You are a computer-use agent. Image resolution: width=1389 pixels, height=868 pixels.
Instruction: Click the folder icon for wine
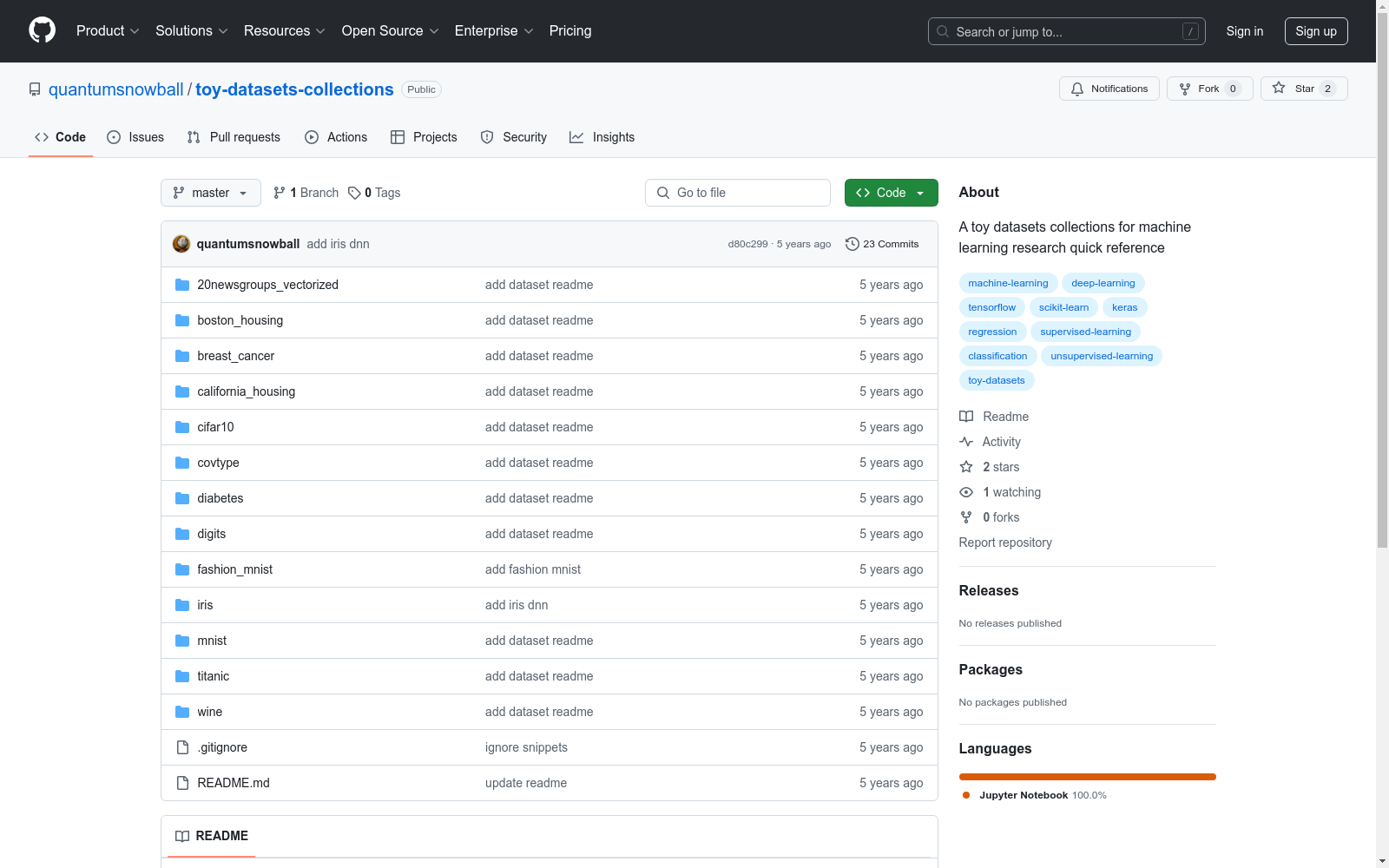182,712
